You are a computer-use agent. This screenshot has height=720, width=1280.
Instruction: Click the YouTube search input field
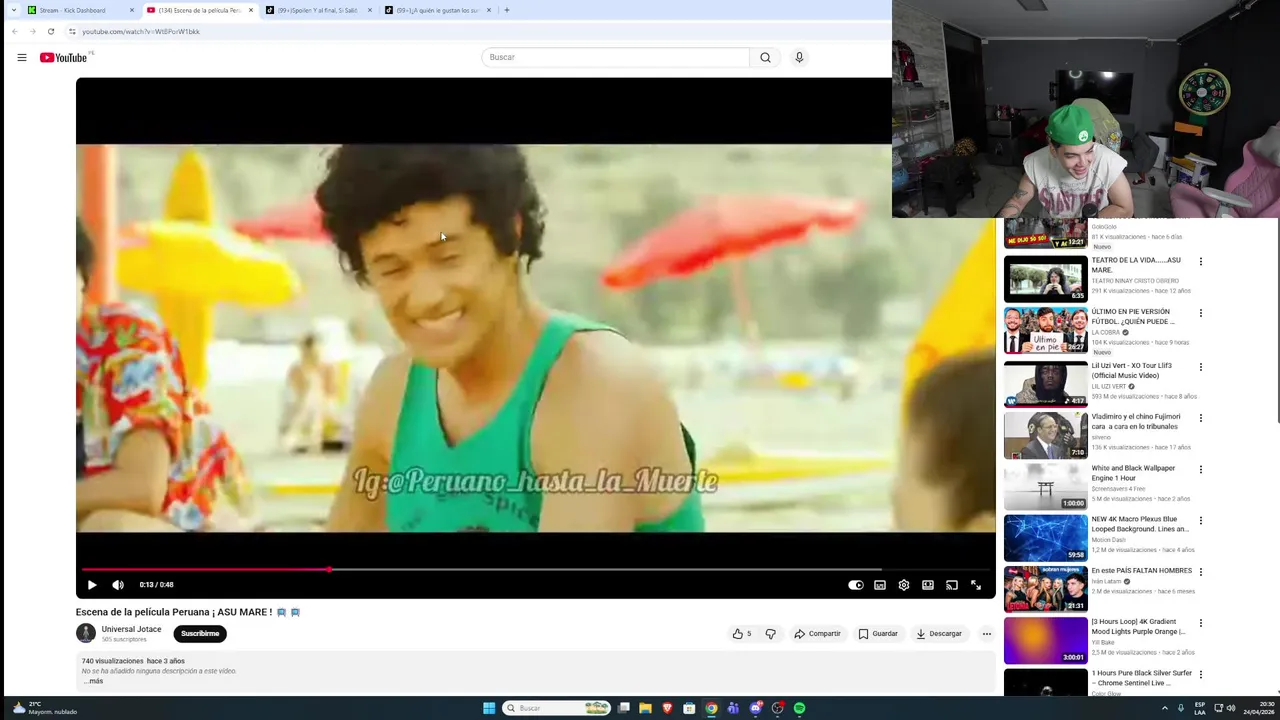615,57
